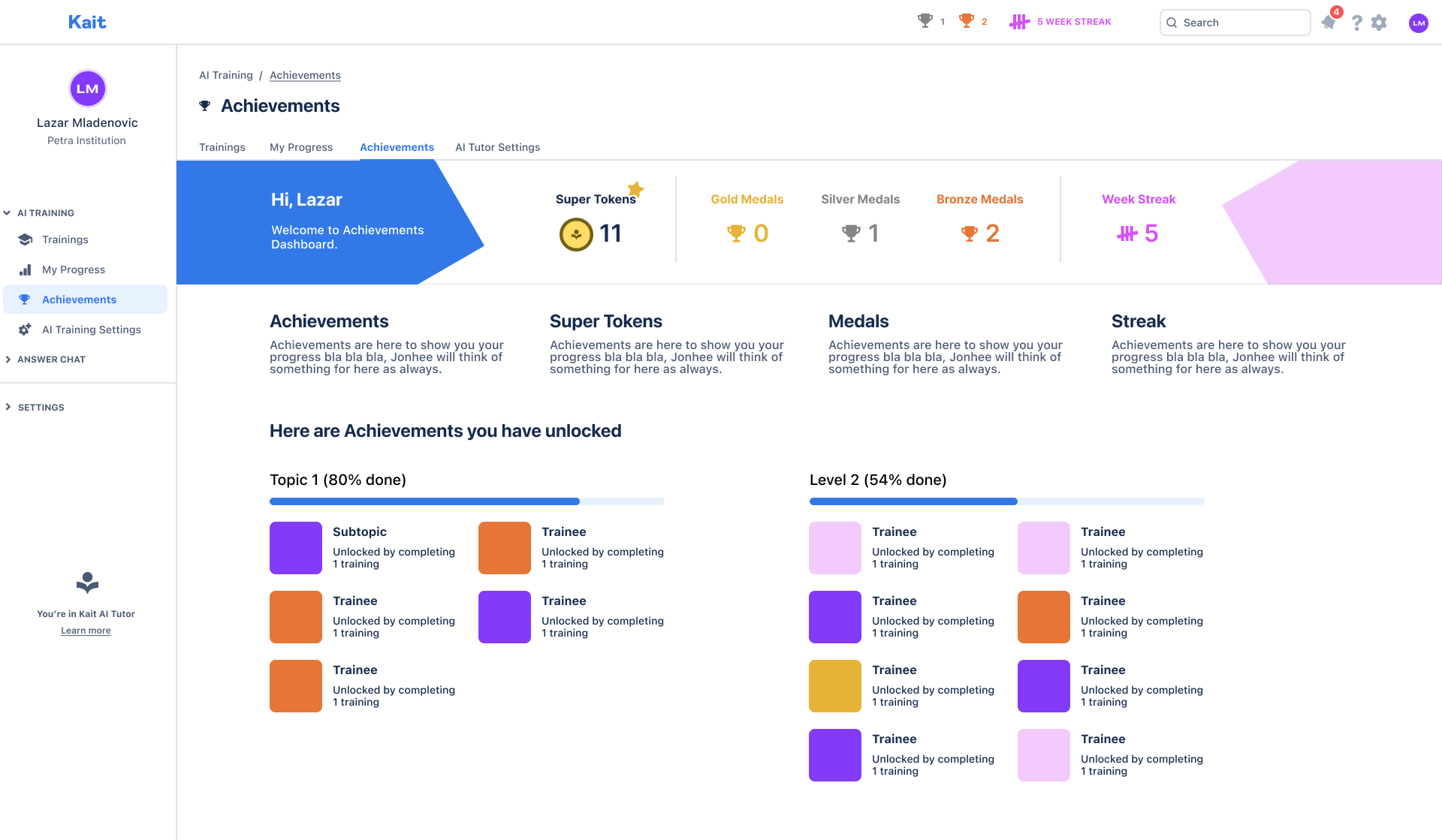Image resolution: width=1442 pixels, height=840 pixels.
Task: Click the Achievements breadcrumb link
Action: coord(305,75)
